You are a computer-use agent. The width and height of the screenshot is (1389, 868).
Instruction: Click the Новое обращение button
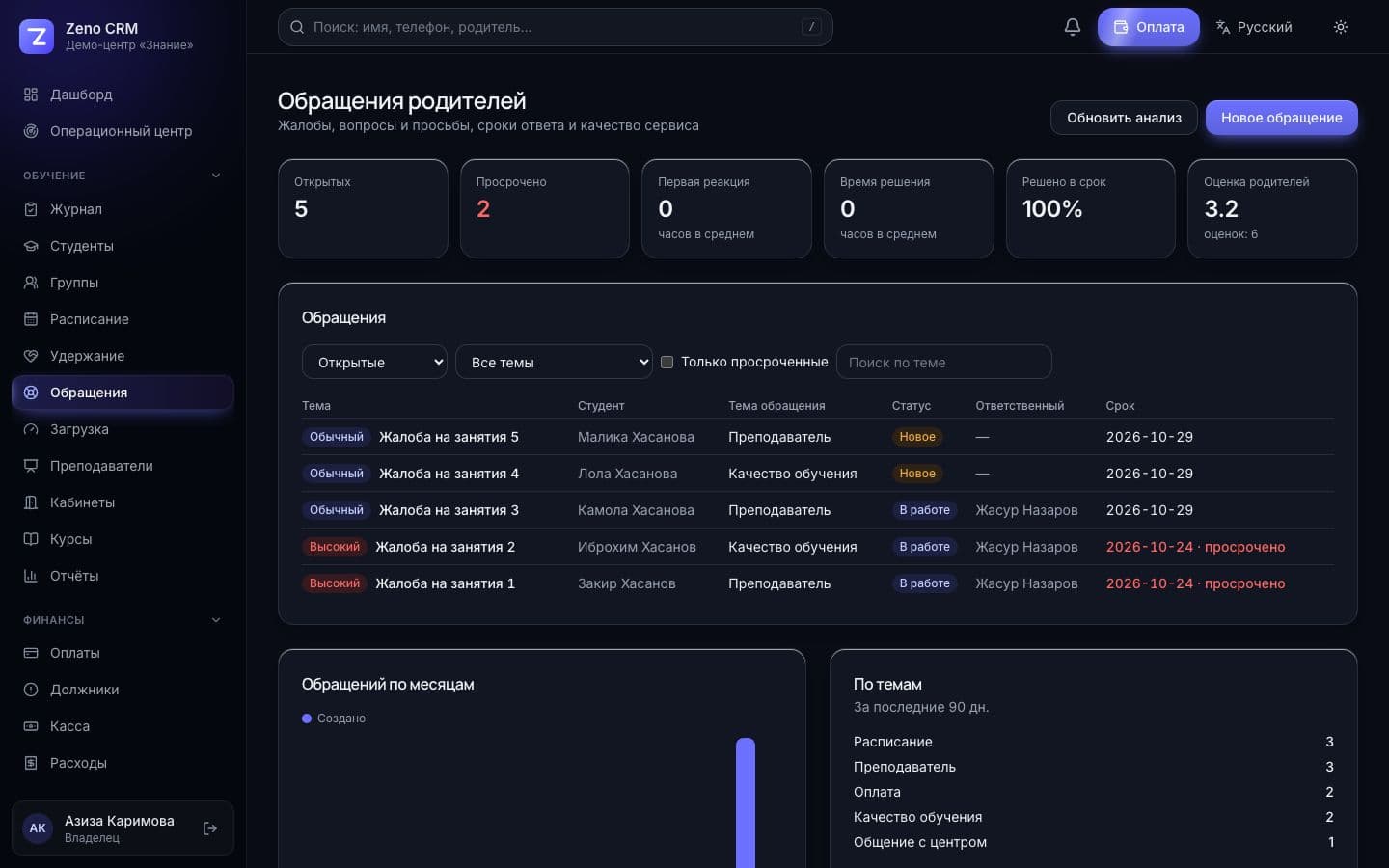pyautogui.click(x=1281, y=118)
